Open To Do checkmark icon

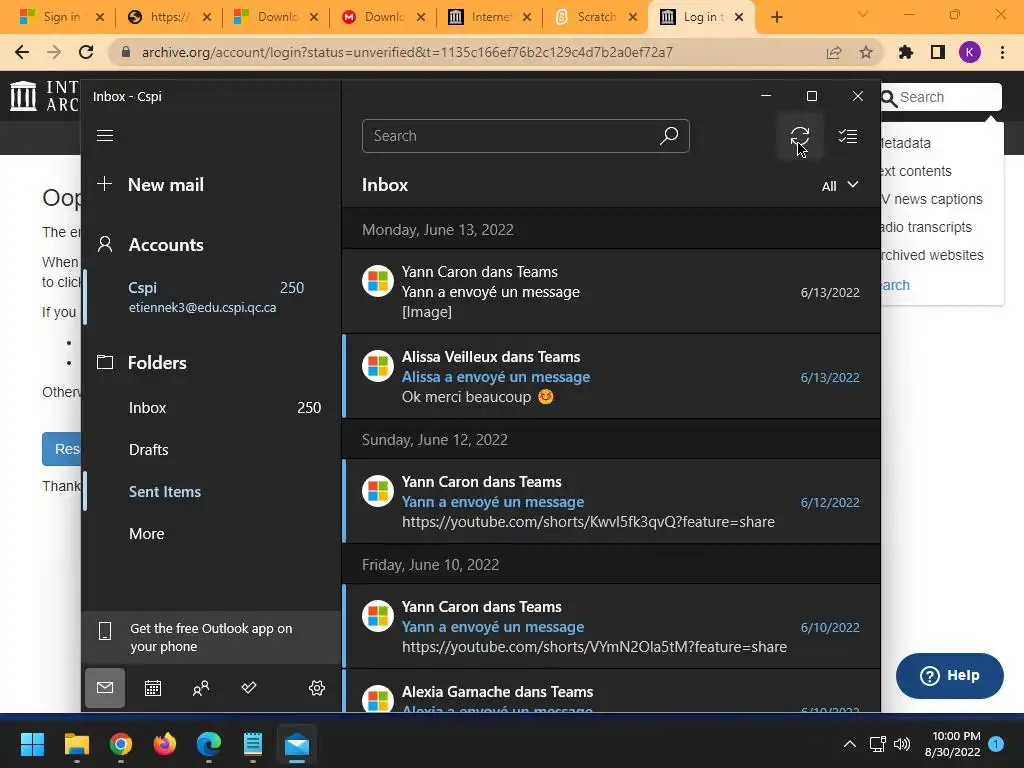coord(249,688)
